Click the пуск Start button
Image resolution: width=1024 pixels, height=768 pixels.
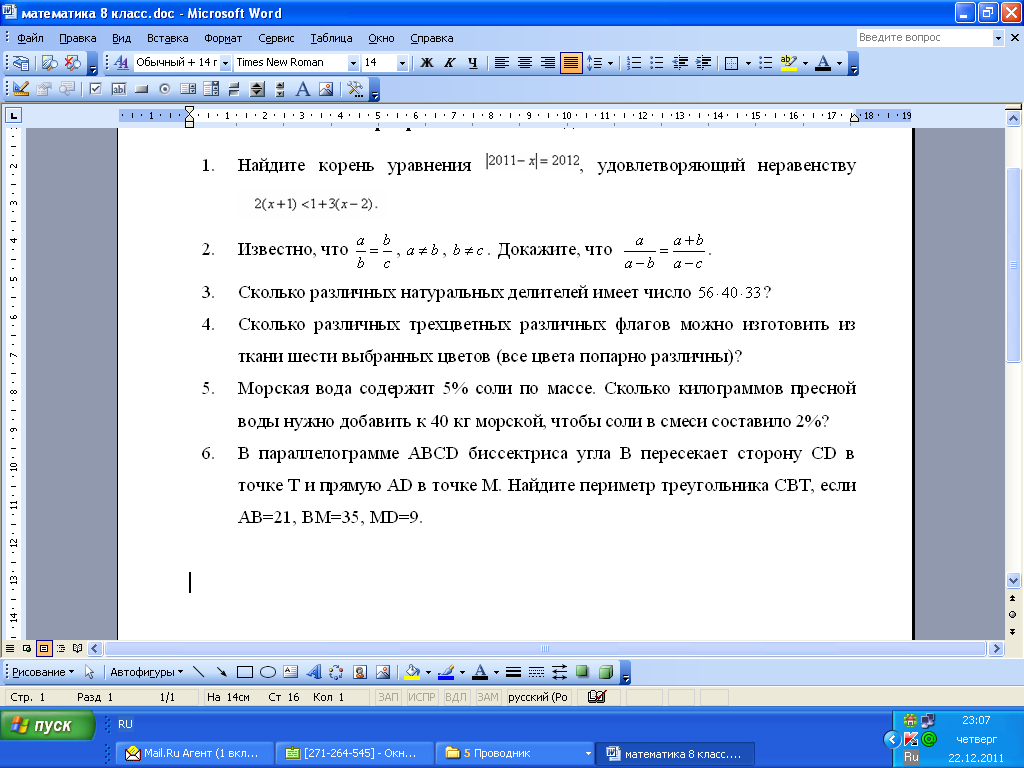click(x=48, y=726)
